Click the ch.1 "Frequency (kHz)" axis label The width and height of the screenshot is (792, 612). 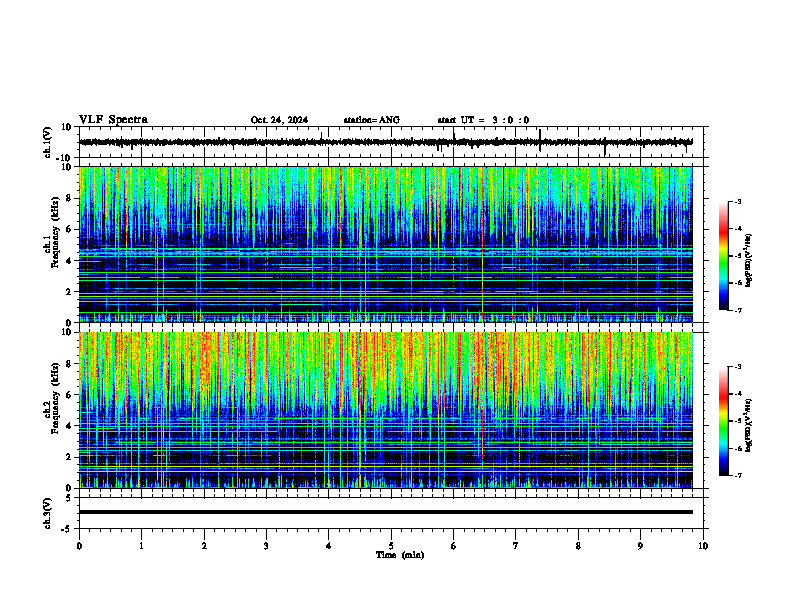[x=56, y=232]
